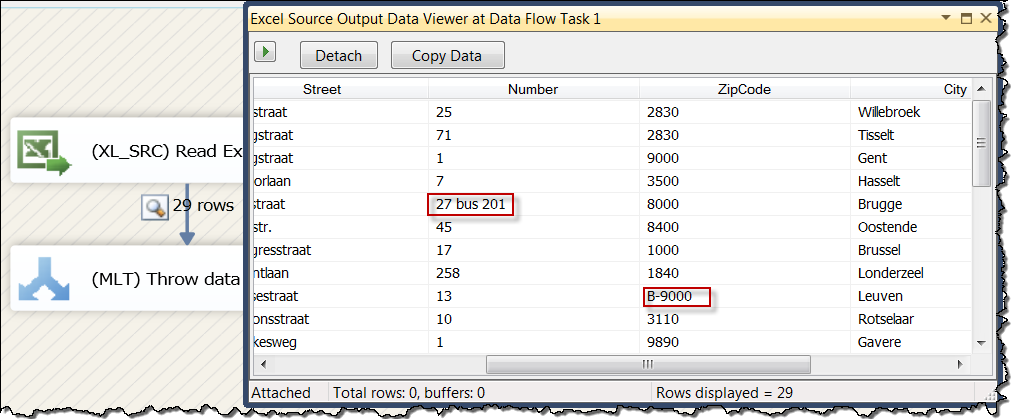Click the Excel Source component icon

pyautogui.click(x=42, y=150)
